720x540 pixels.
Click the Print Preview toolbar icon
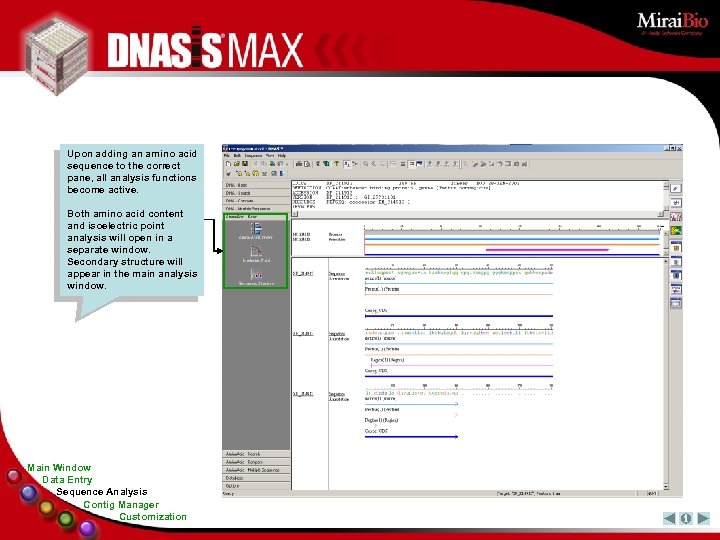pos(307,164)
